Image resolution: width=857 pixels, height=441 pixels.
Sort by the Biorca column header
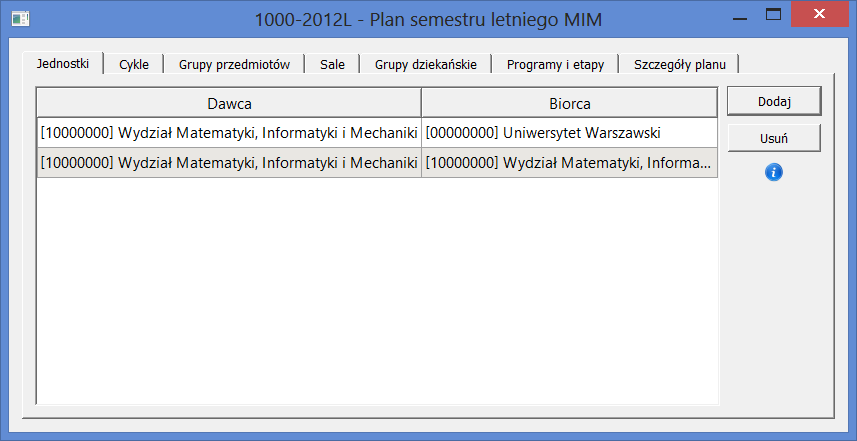point(570,103)
